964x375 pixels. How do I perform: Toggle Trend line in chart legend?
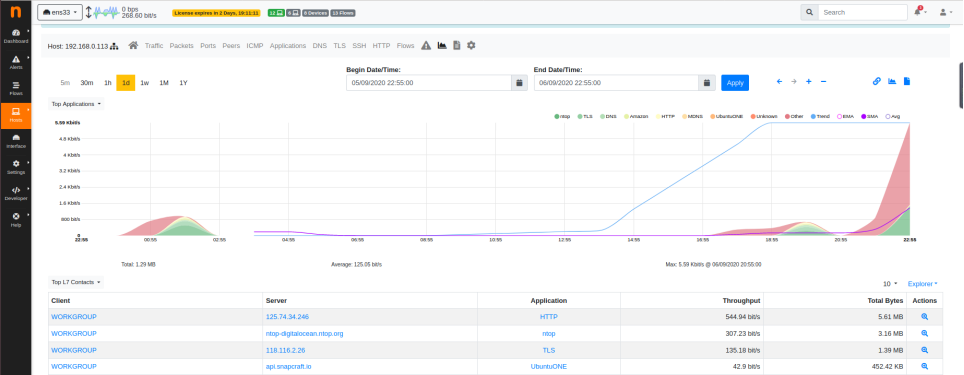pos(821,116)
